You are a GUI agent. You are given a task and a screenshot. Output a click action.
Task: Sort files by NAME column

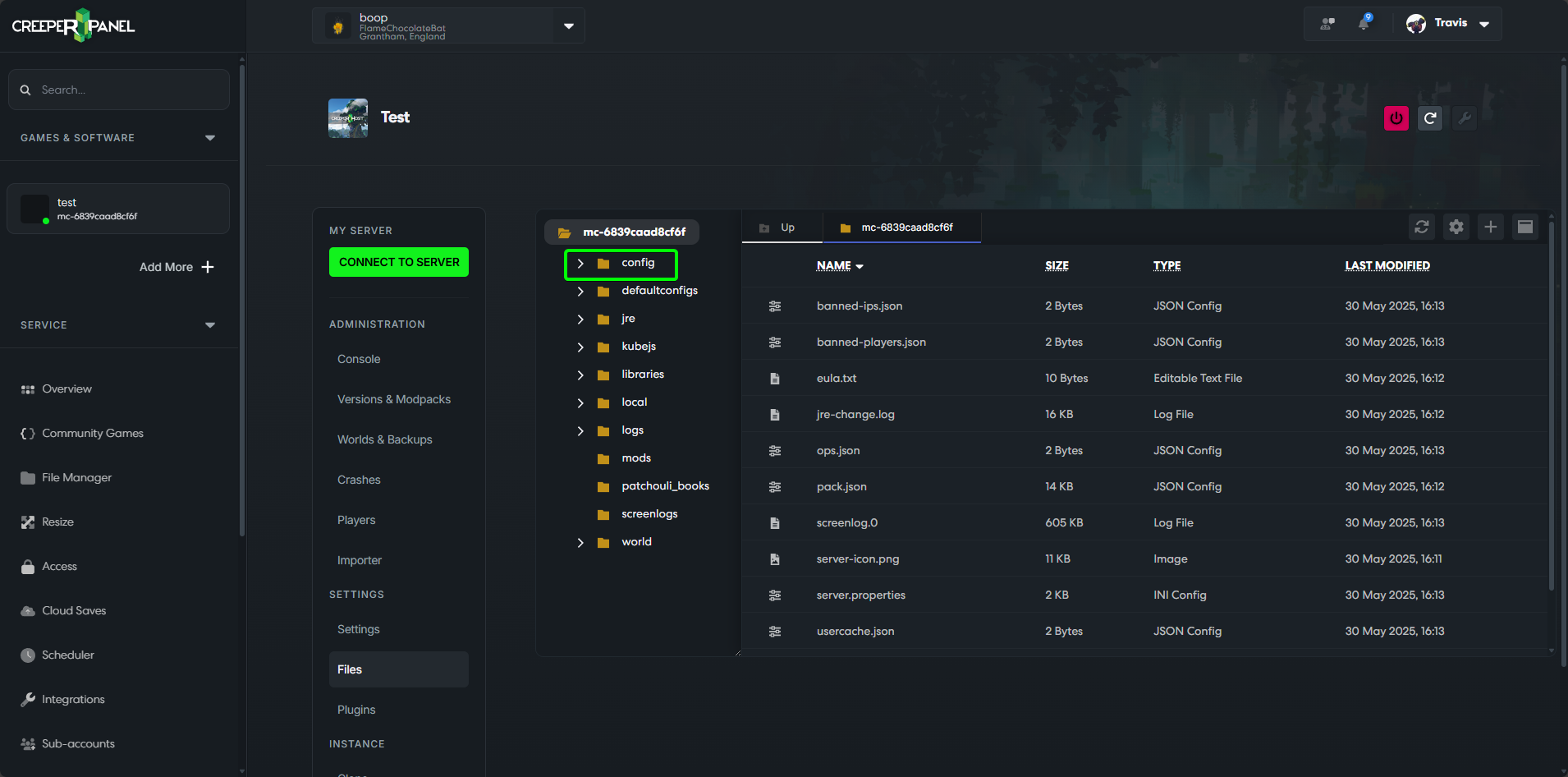pyautogui.click(x=838, y=265)
